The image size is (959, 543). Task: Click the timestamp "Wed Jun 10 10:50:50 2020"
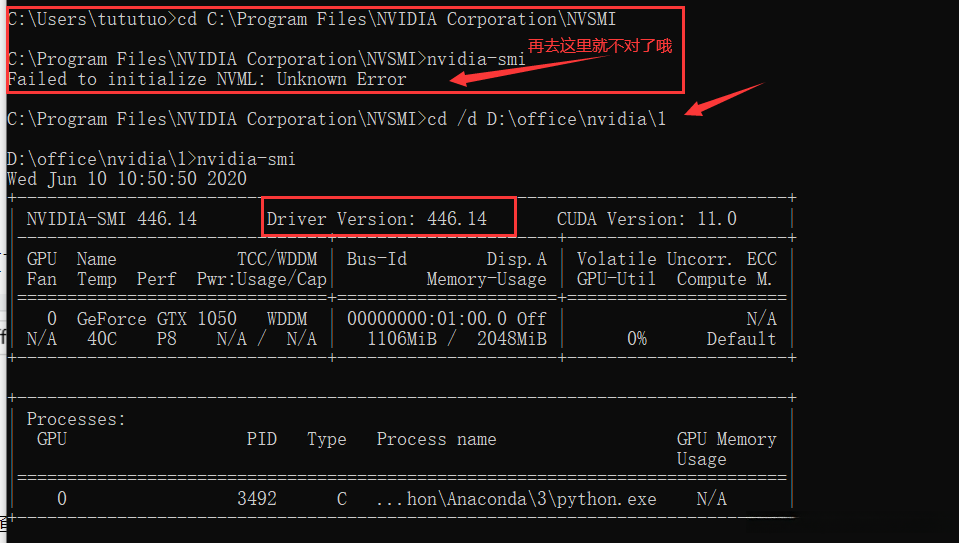pos(126,179)
